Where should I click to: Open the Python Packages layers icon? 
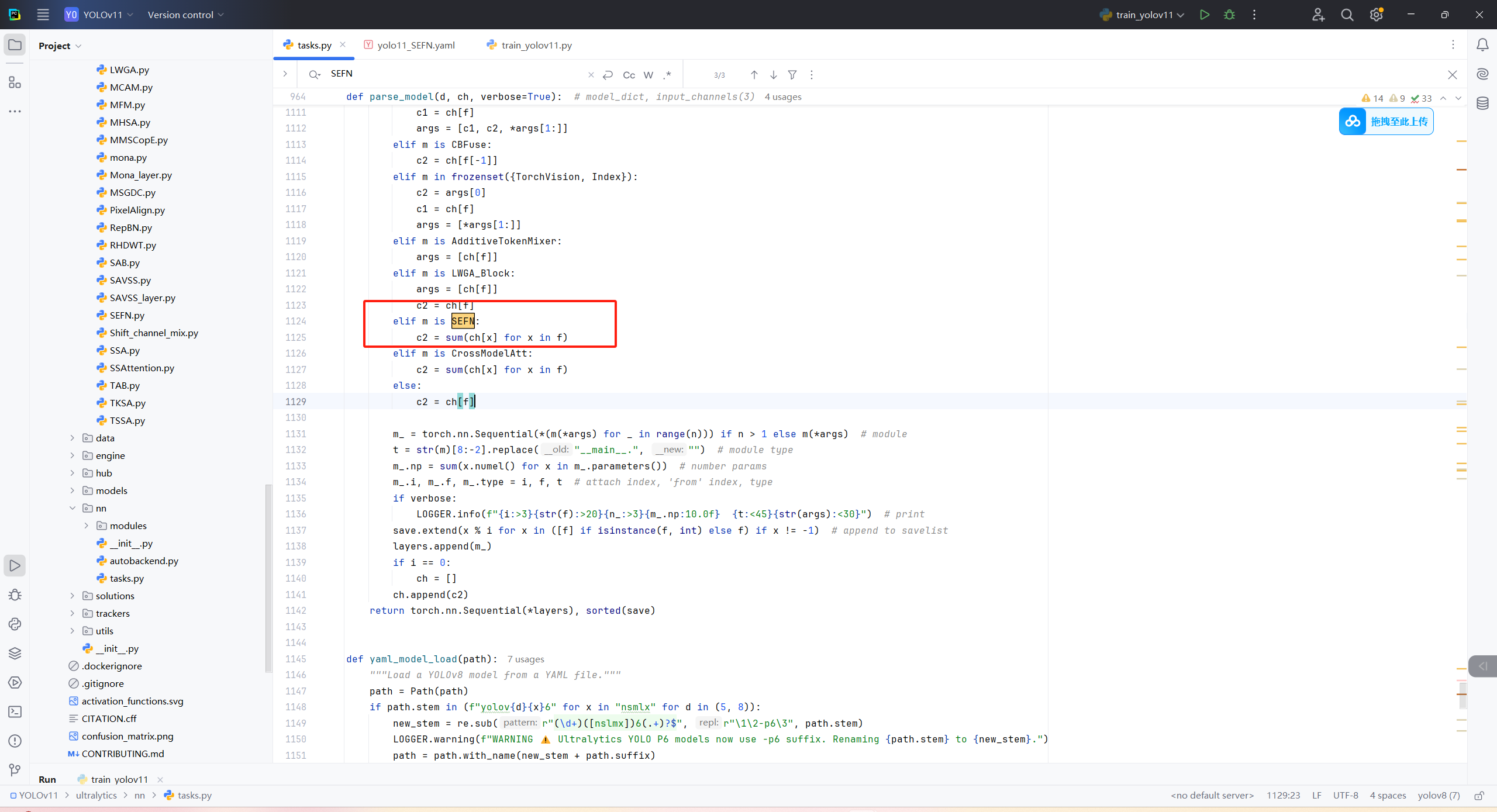[15, 653]
